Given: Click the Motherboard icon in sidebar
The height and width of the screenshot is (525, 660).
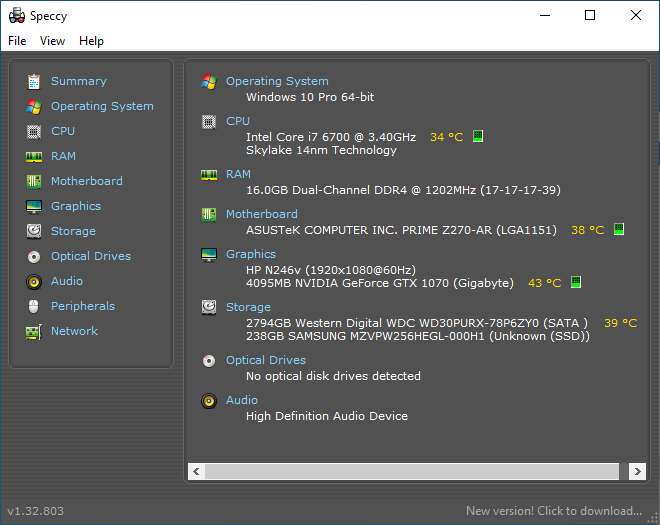Looking at the screenshot, I should 34,181.
